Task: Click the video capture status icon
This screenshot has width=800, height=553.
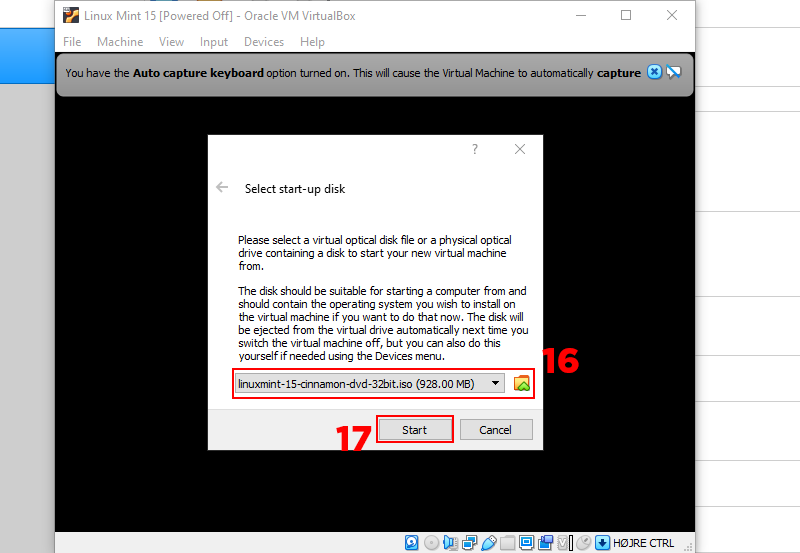Action: tap(545, 543)
